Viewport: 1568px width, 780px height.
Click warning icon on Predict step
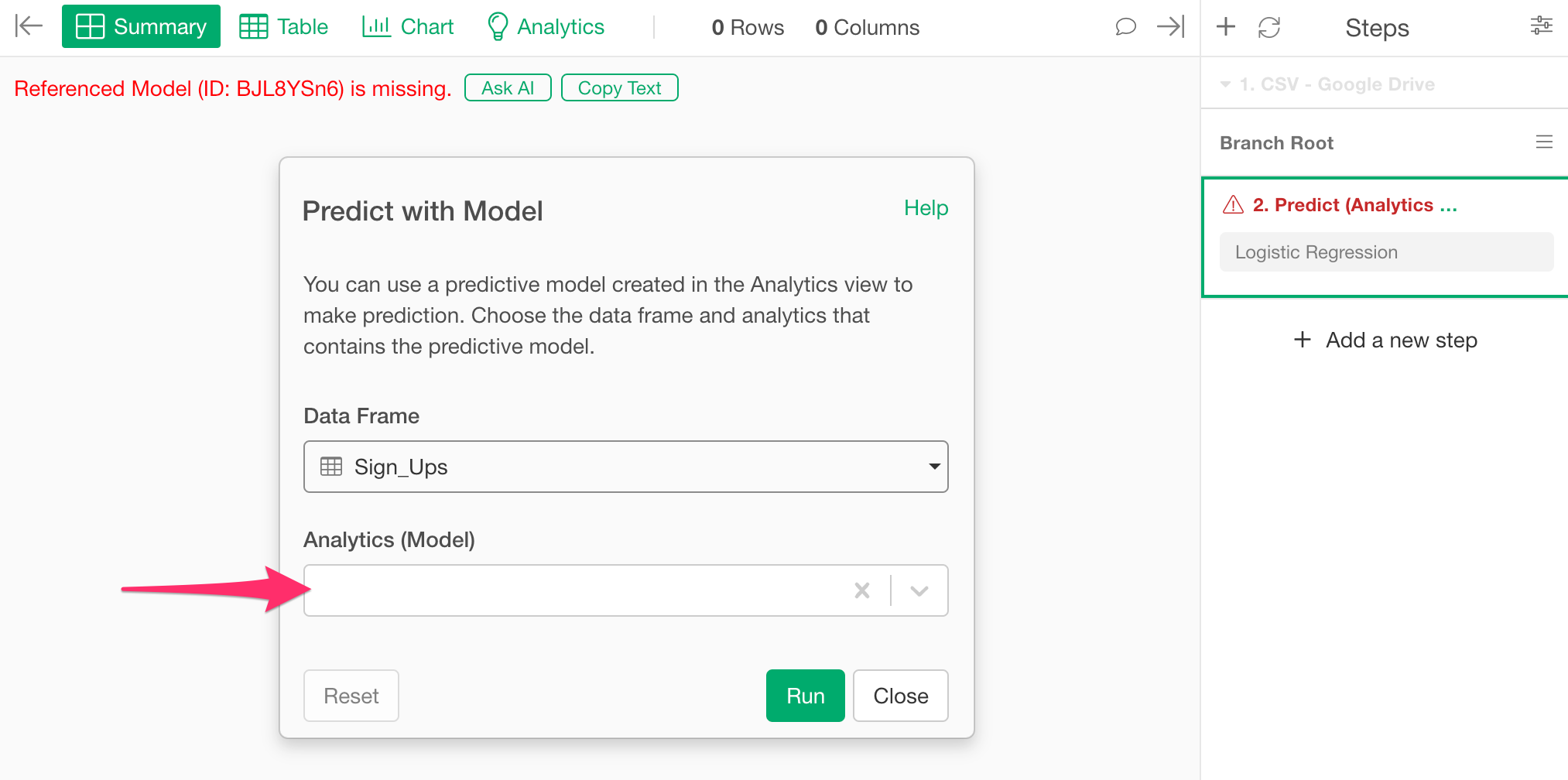pos(1233,204)
